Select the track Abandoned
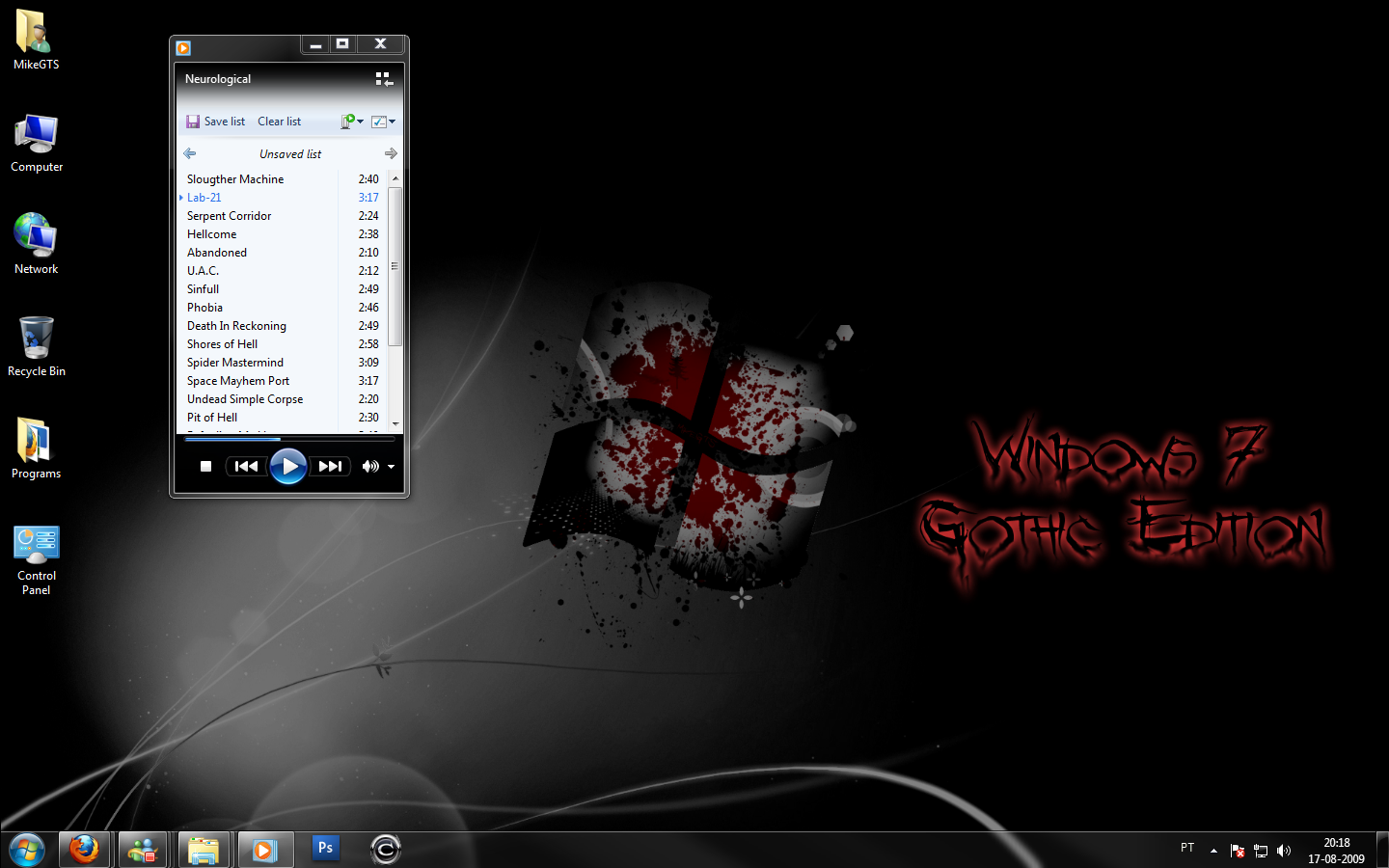 (x=216, y=253)
